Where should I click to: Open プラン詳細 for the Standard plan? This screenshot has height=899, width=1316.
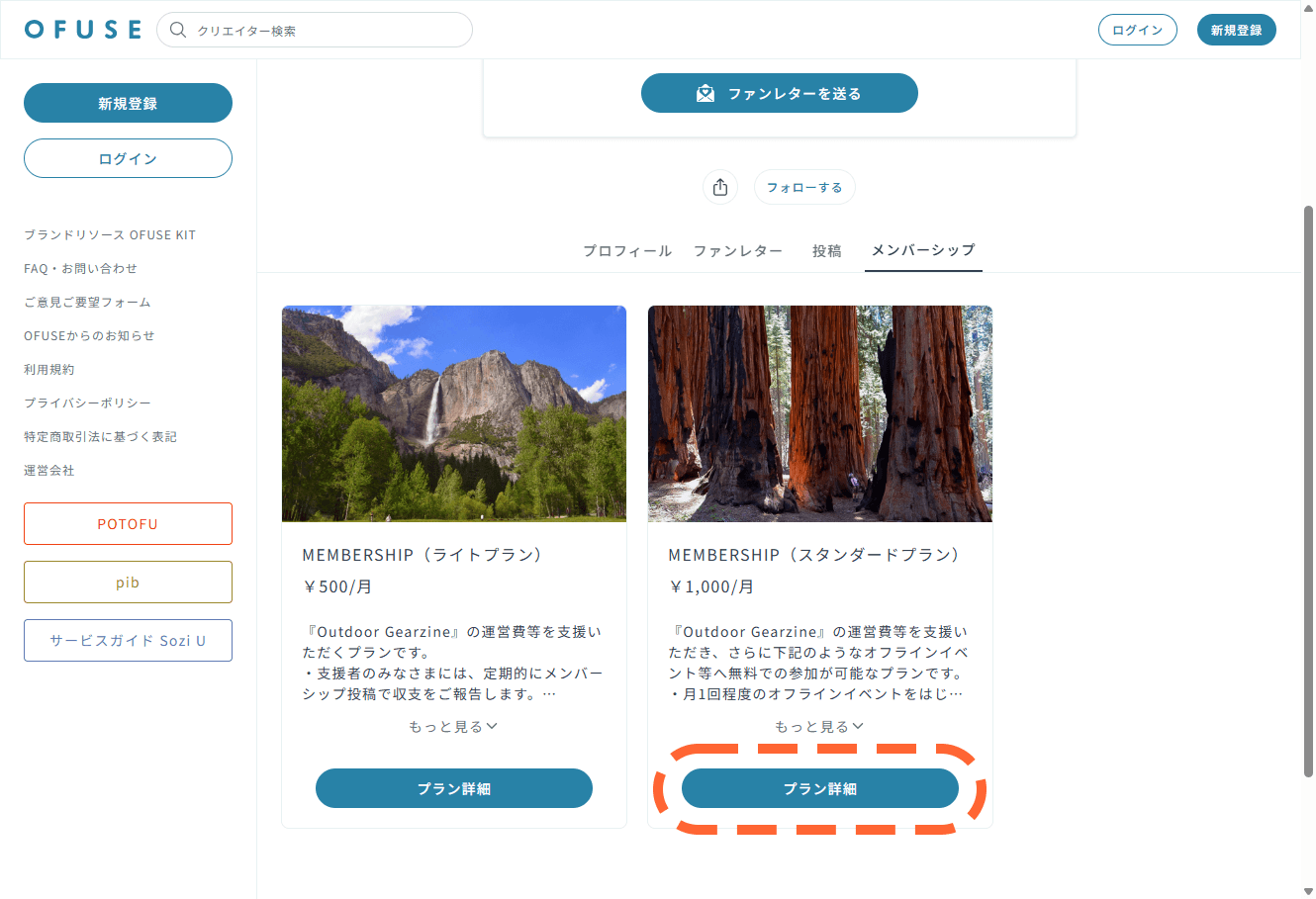[820, 789]
